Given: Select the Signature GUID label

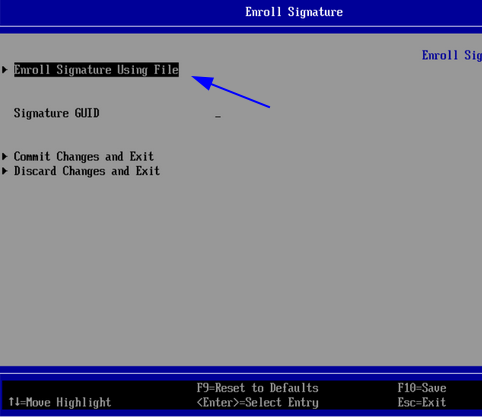Looking at the screenshot, I should pyautogui.click(x=56, y=113).
